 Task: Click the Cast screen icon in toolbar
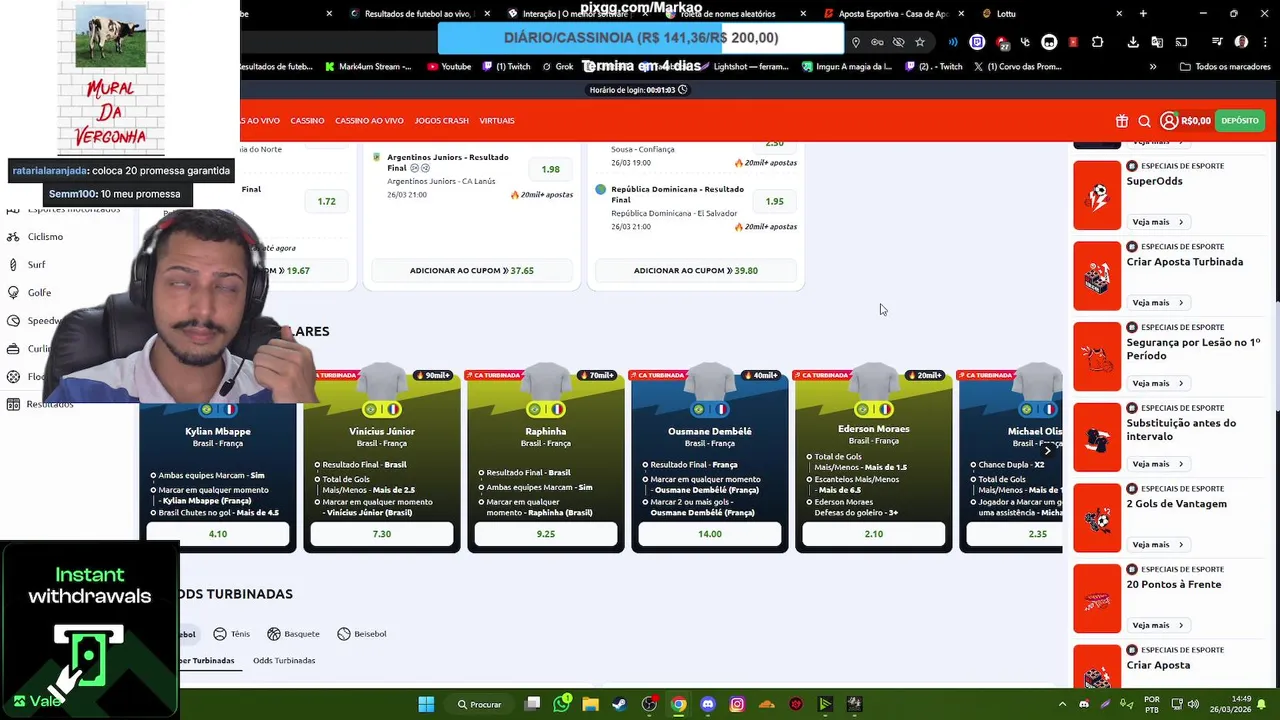pos(1181,42)
